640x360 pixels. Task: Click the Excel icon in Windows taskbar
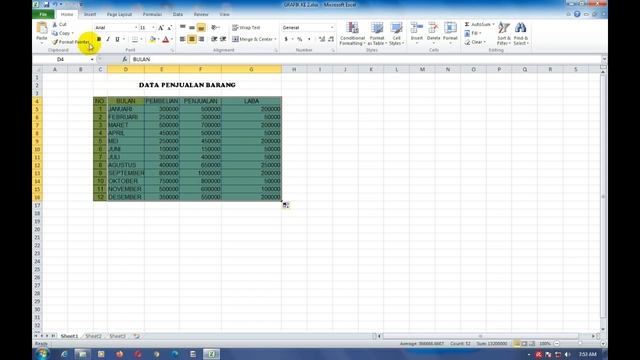pyautogui.click(x=211, y=354)
